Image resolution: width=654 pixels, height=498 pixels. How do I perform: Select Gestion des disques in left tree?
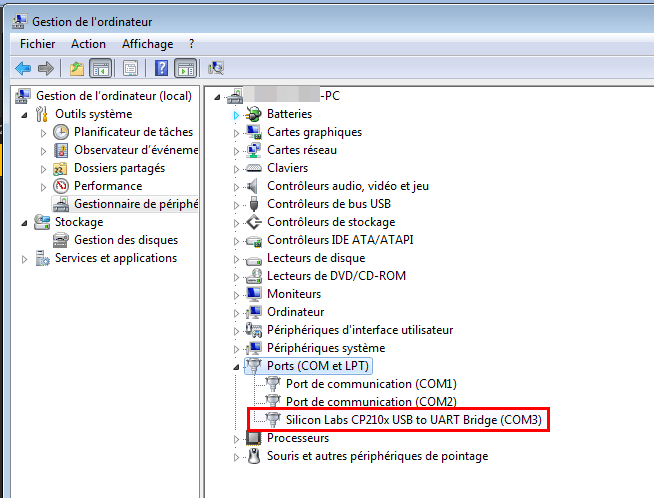125,240
